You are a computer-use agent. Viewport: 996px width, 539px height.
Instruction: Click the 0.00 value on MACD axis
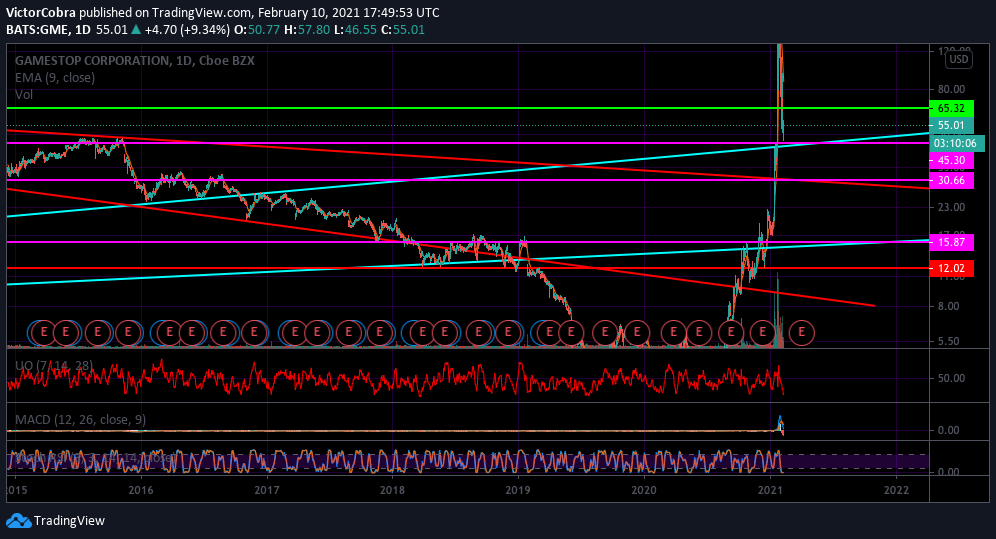coord(948,430)
